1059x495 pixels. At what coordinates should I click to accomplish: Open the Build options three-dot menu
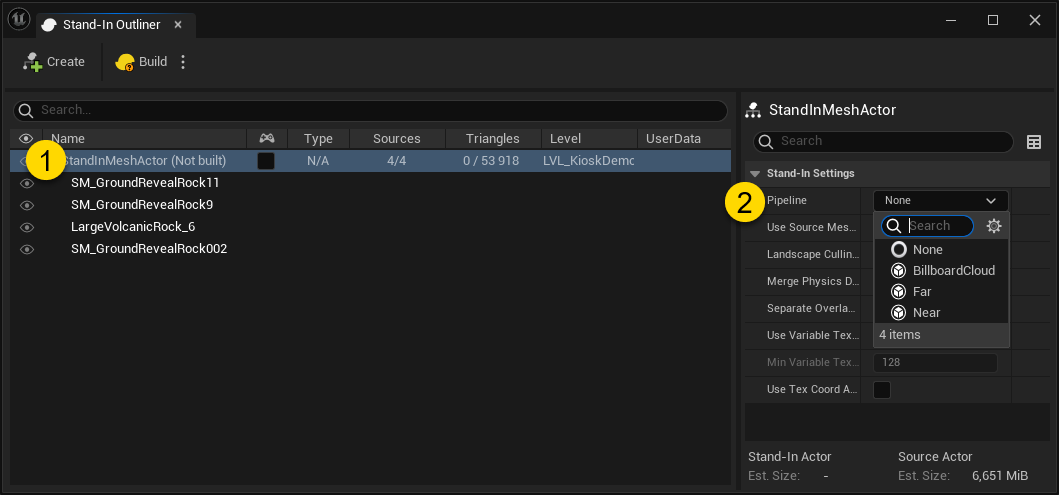point(183,62)
